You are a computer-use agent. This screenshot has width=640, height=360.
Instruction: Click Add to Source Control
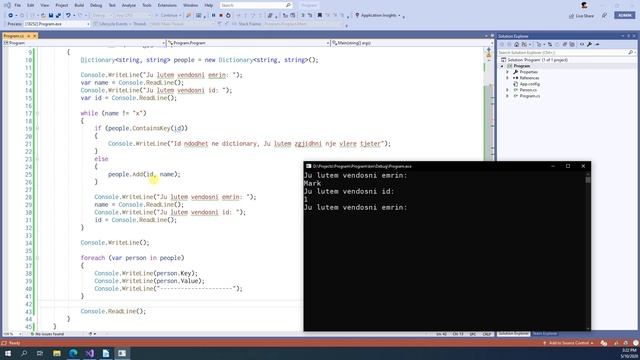[x=568, y=343]
